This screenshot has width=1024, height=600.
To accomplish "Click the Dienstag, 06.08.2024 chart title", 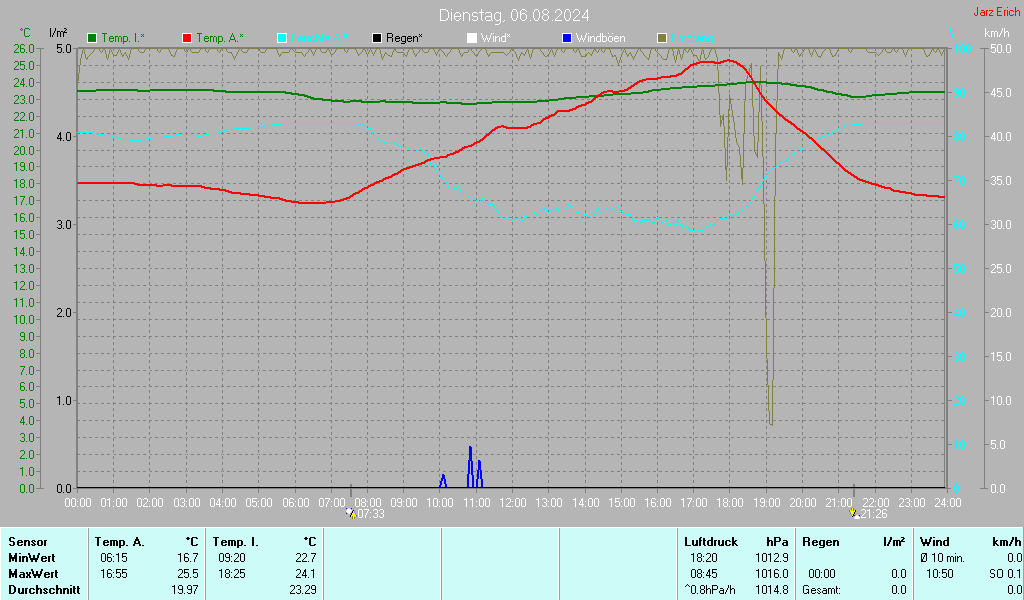I will pyautogui.click(x=514, y=15).
